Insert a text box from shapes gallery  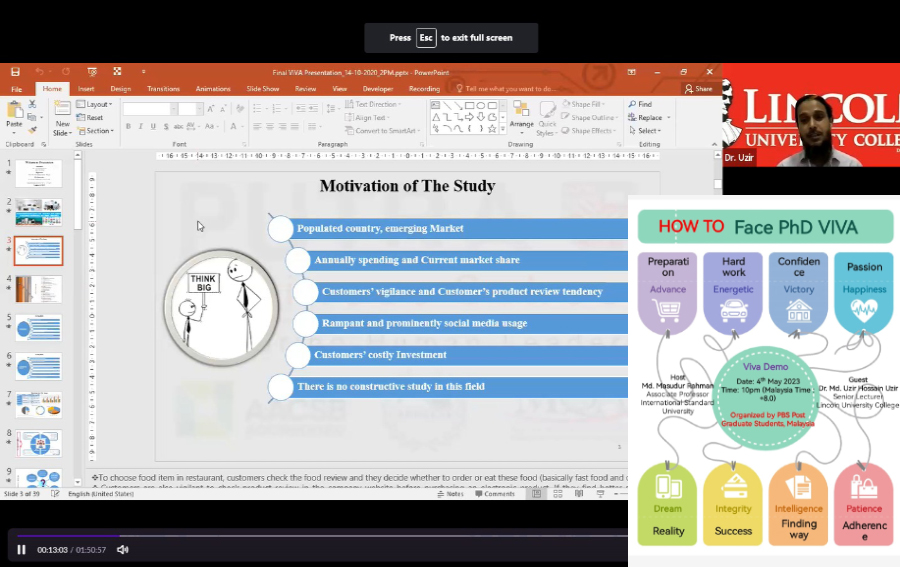point(436,106)
